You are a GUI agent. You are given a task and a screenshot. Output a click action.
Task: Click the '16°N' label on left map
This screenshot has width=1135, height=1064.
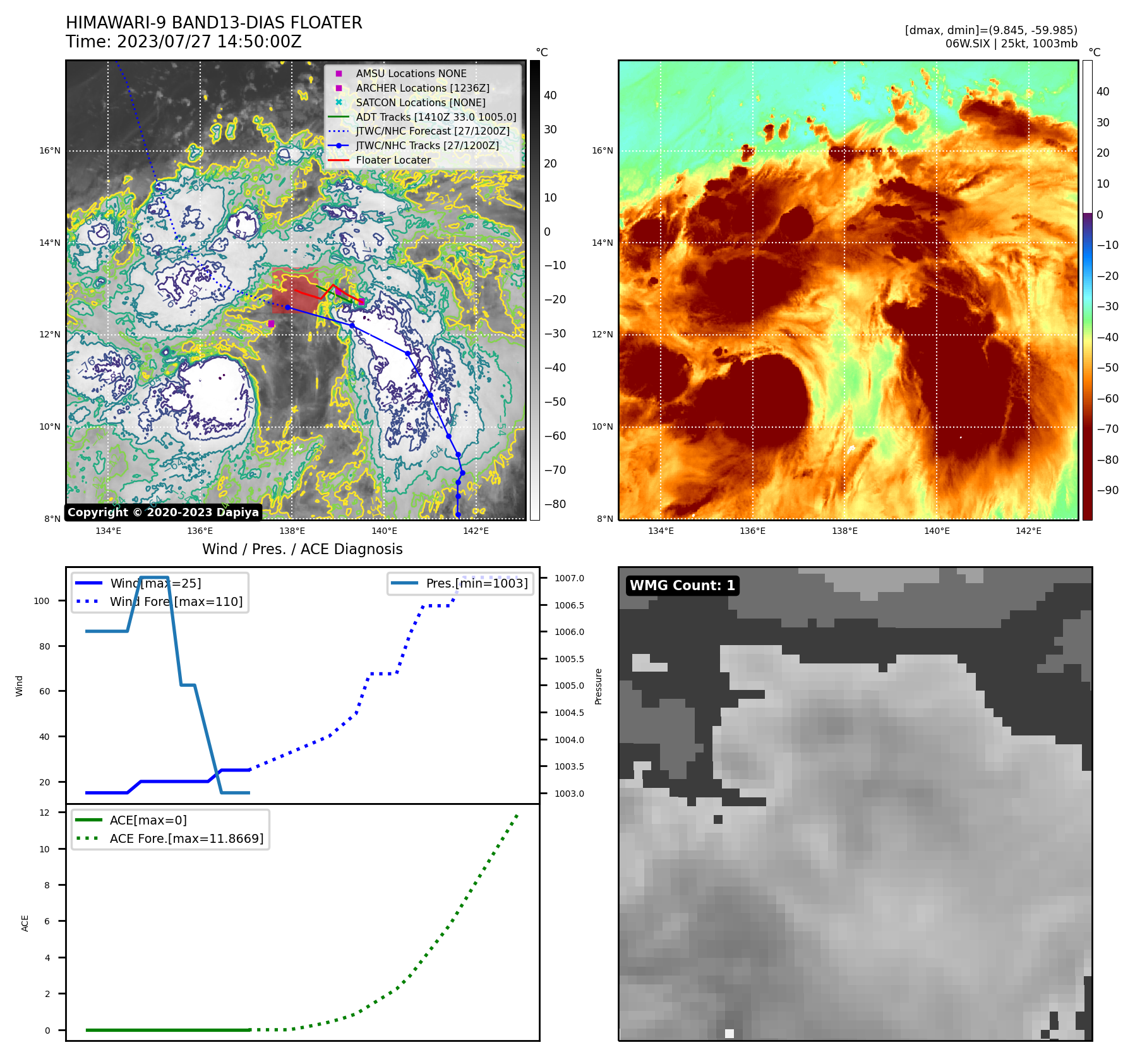click(x=50, y=151)
